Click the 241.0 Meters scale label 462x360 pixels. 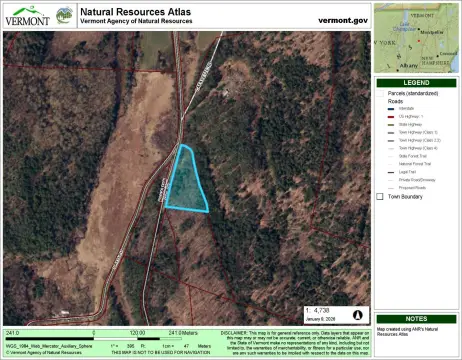tap(183, 333)
